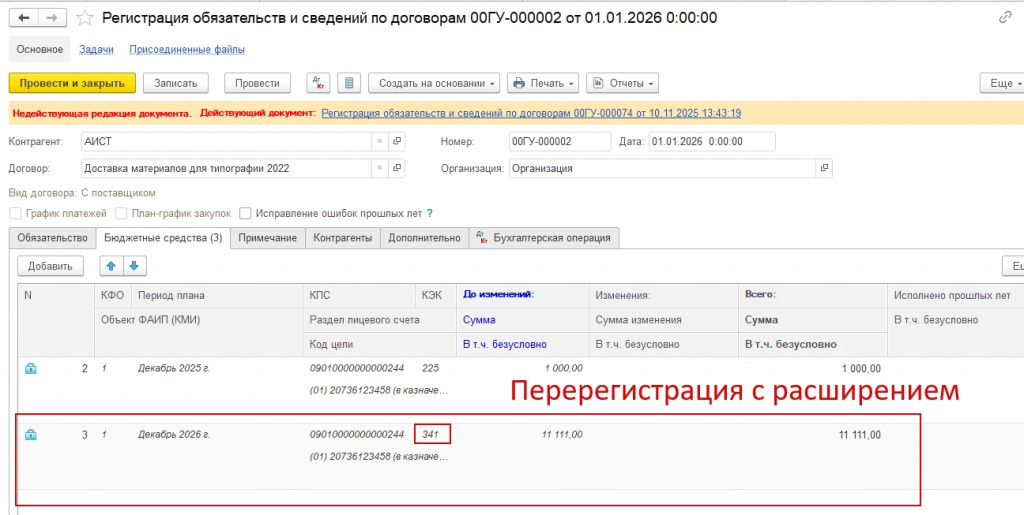This screenshot has width=1024, height=515.
Task: Open link to document 00ГУ-000074
Action: coord(531,113)
